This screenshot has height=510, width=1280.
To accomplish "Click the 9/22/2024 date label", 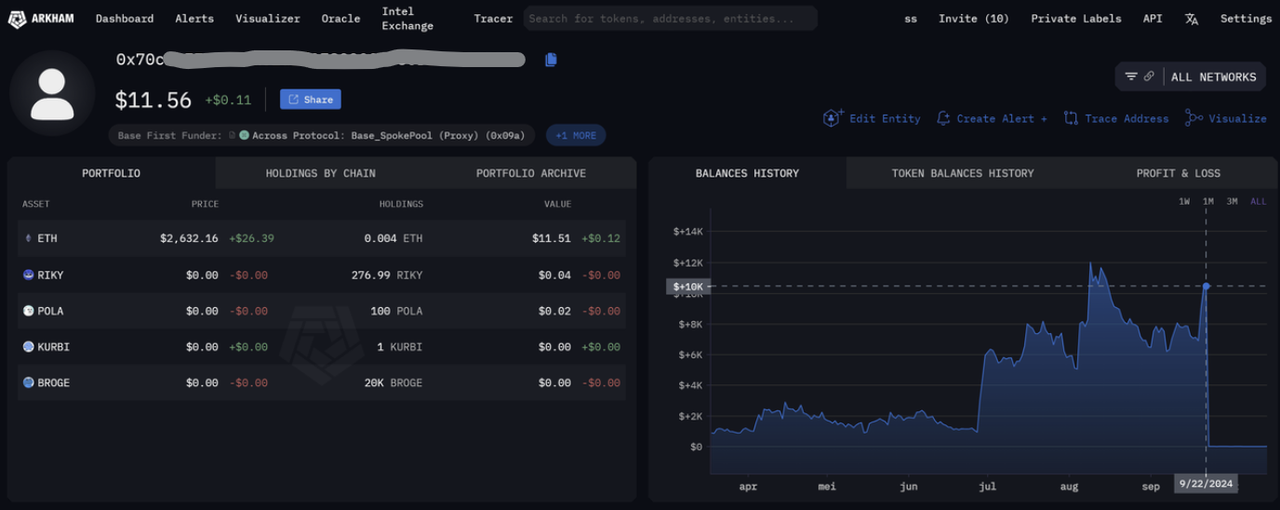I will tap(1207, 484).
